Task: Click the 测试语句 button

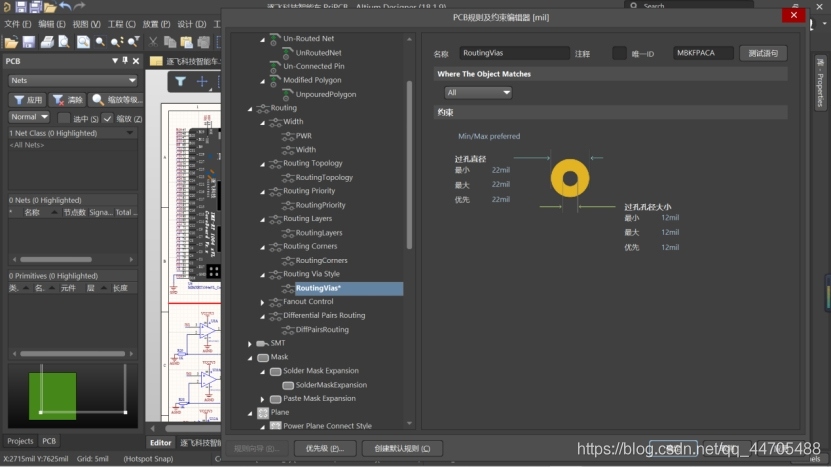Action: [x=763, y=53]
